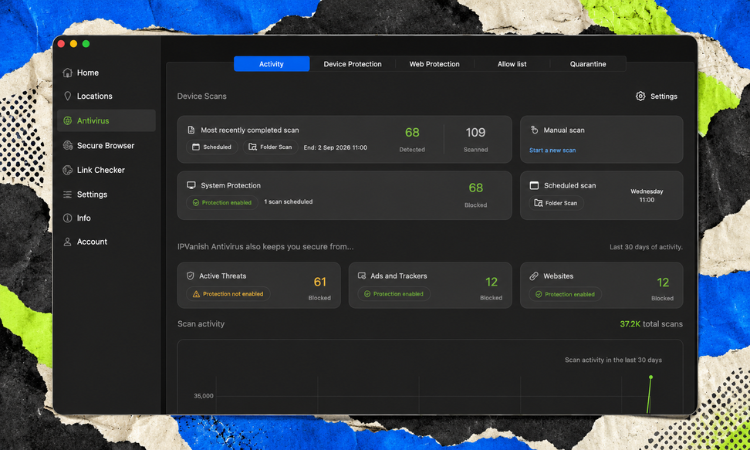Click the sidebar Settings sliders icon
This screenshot has height=450, width=750.
pos(67,194)
